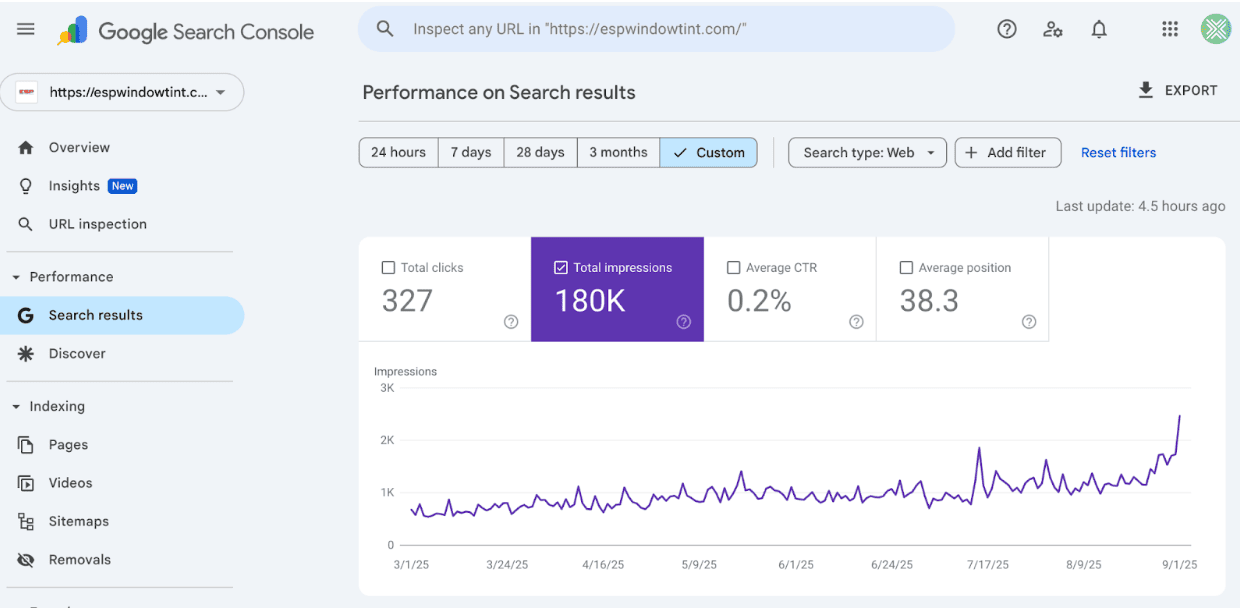Collapse the Indexing section
Image resolution: width=1240 pixels, height=608 pixels.
point(16,407)
